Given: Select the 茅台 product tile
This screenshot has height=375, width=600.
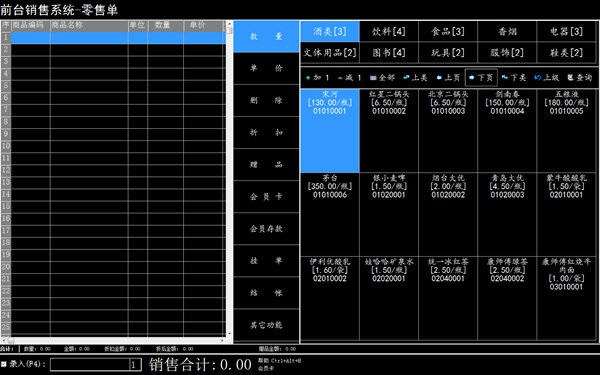Looking at the screenshot, I should click(x=329, y=215).
